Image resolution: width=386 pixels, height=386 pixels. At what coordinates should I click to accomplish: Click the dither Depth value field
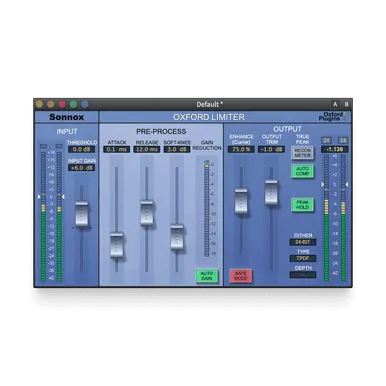[303, 275]
